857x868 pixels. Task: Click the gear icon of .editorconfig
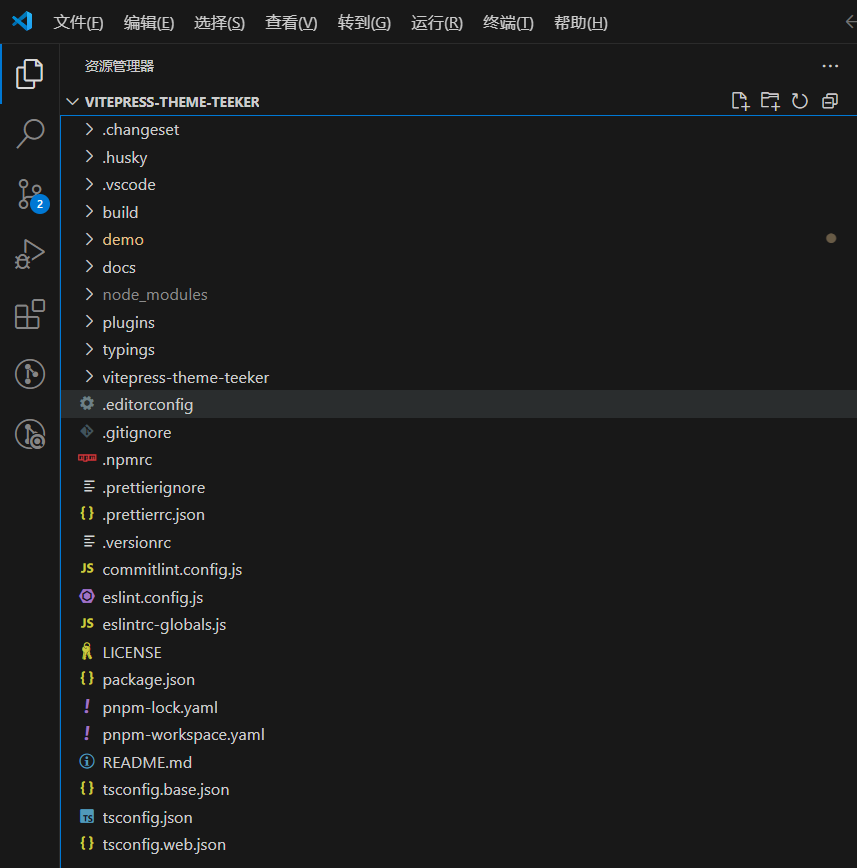tap(87, 404)
